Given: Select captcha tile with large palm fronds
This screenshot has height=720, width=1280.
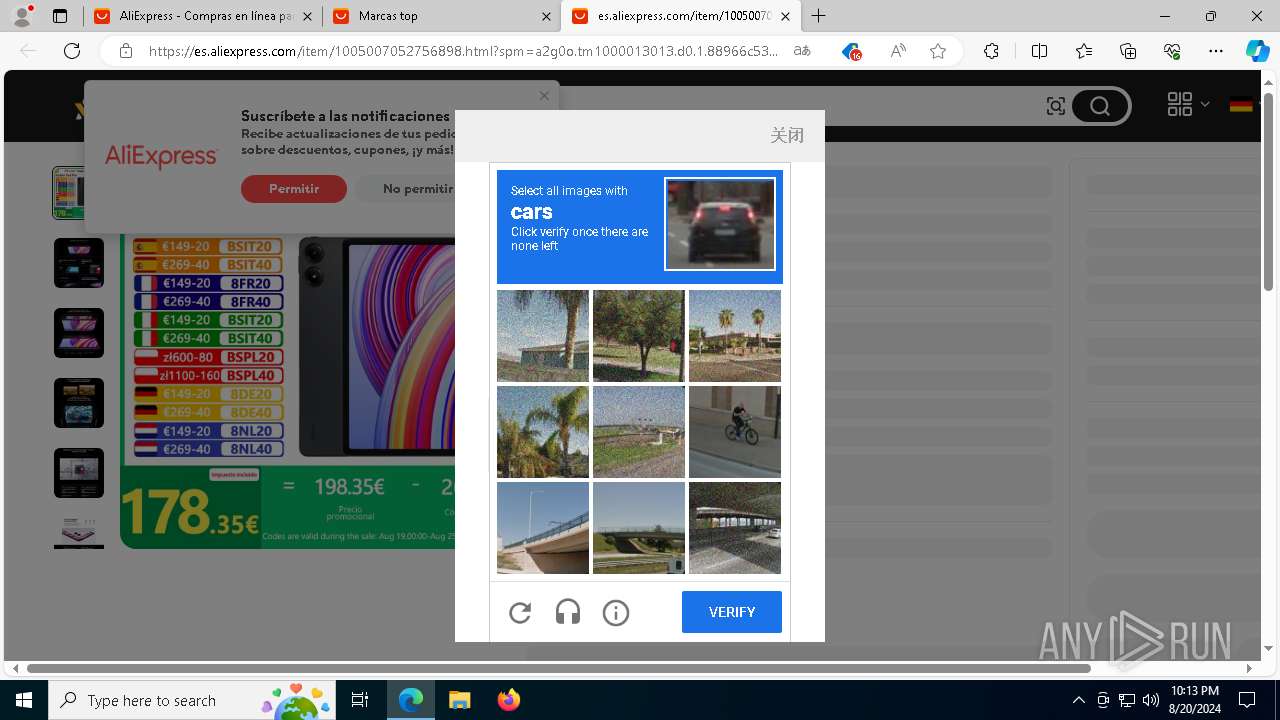Looking at the screenshot, I should [x=543, y=432].
